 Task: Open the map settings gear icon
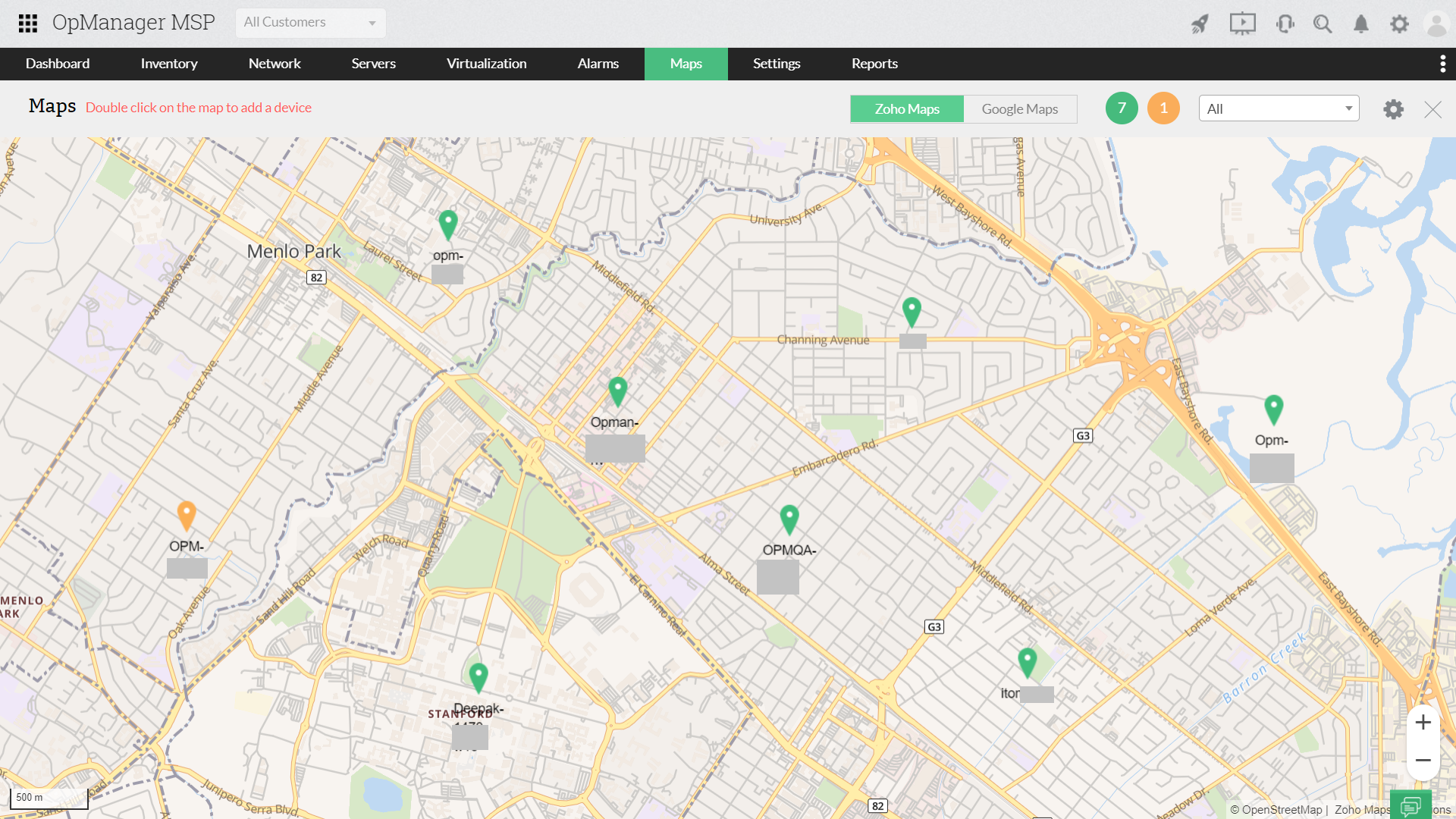coord(1393,109)
